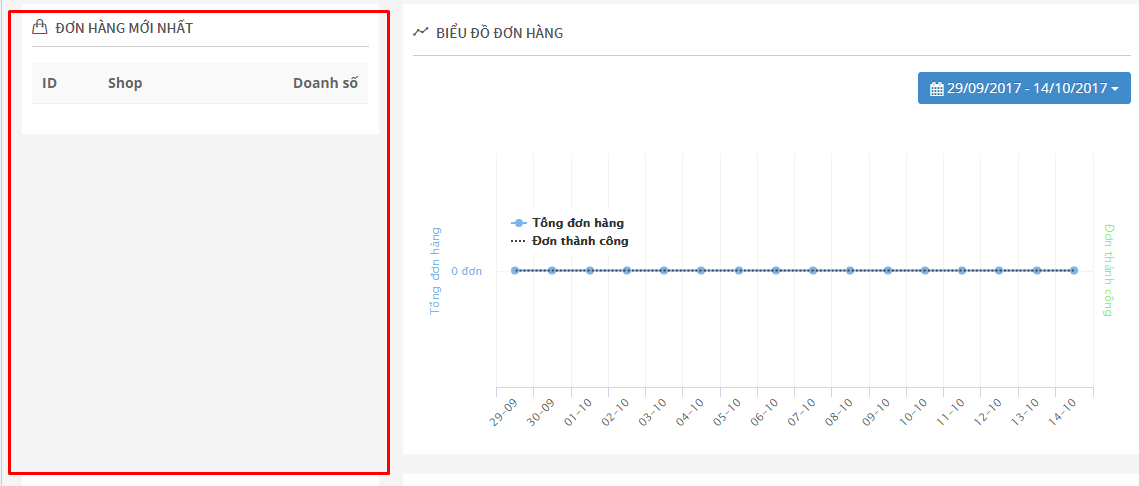Click the BIỂU ĐỒ ĐƠN HÀNG chart title

pyautogui.click(x=499, y=33)
